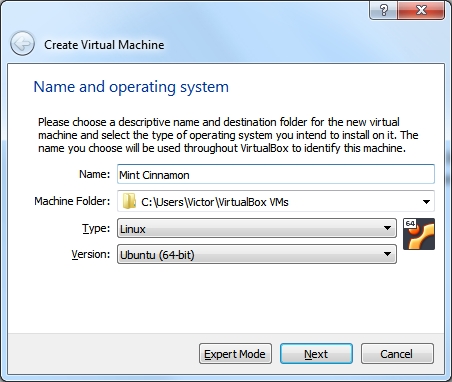
Task: Click the Name field containing Mint Cinnamon
Action: coord(276,174)
